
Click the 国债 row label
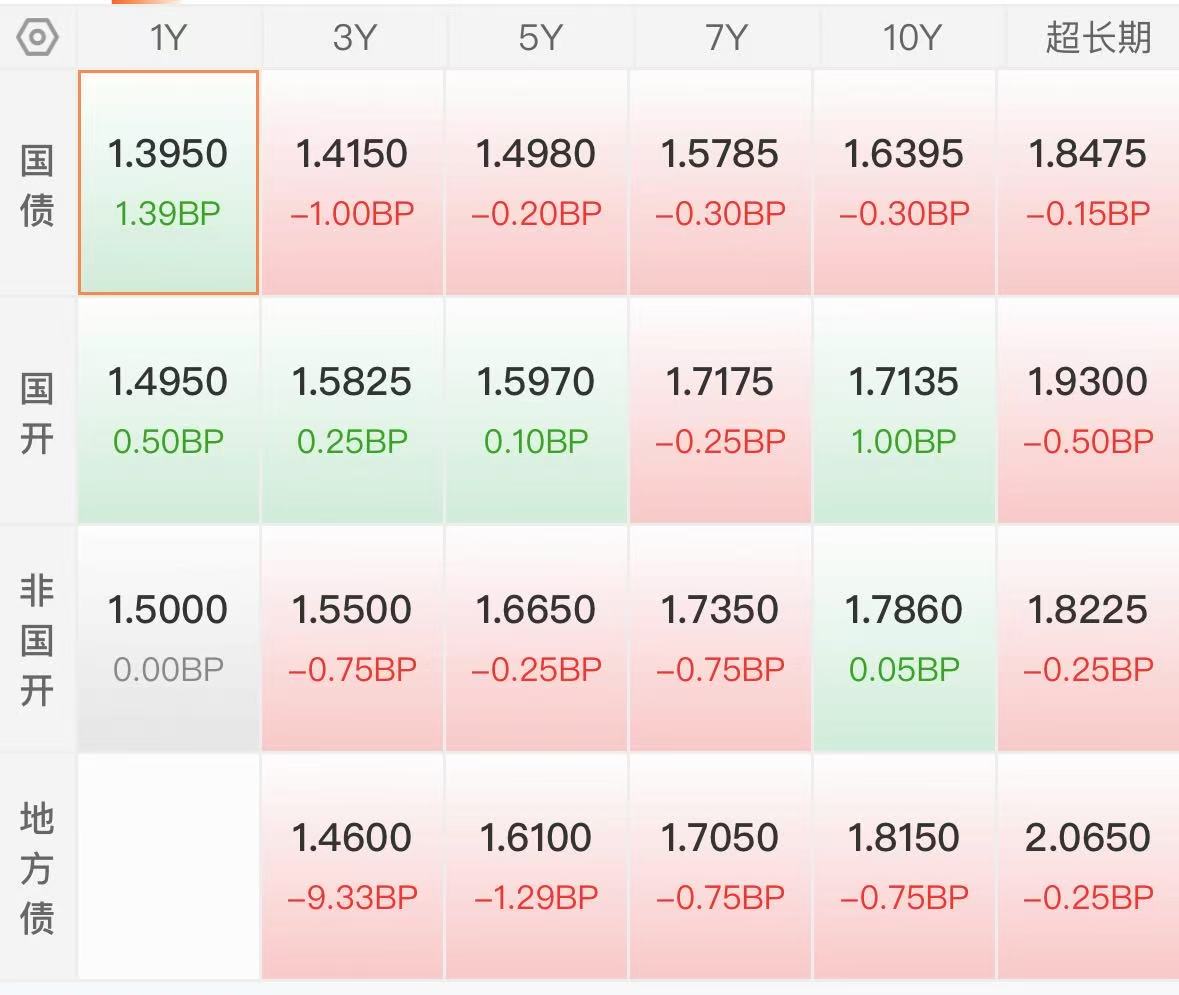[x=37, y=185]
